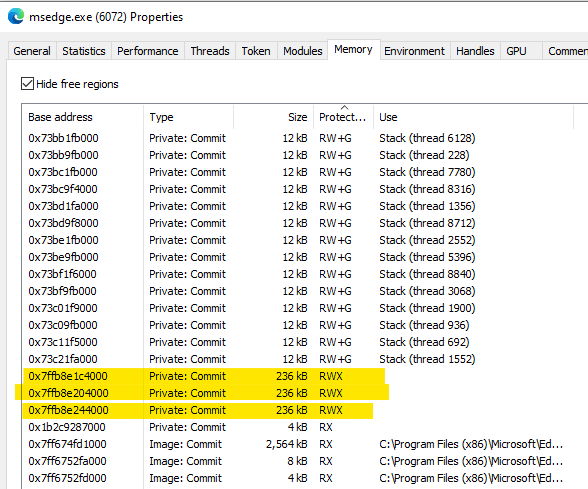Switch to the Threads tab
Image resolution: width=588 pixels, height=489 pixels.
(x=210, y=51)
